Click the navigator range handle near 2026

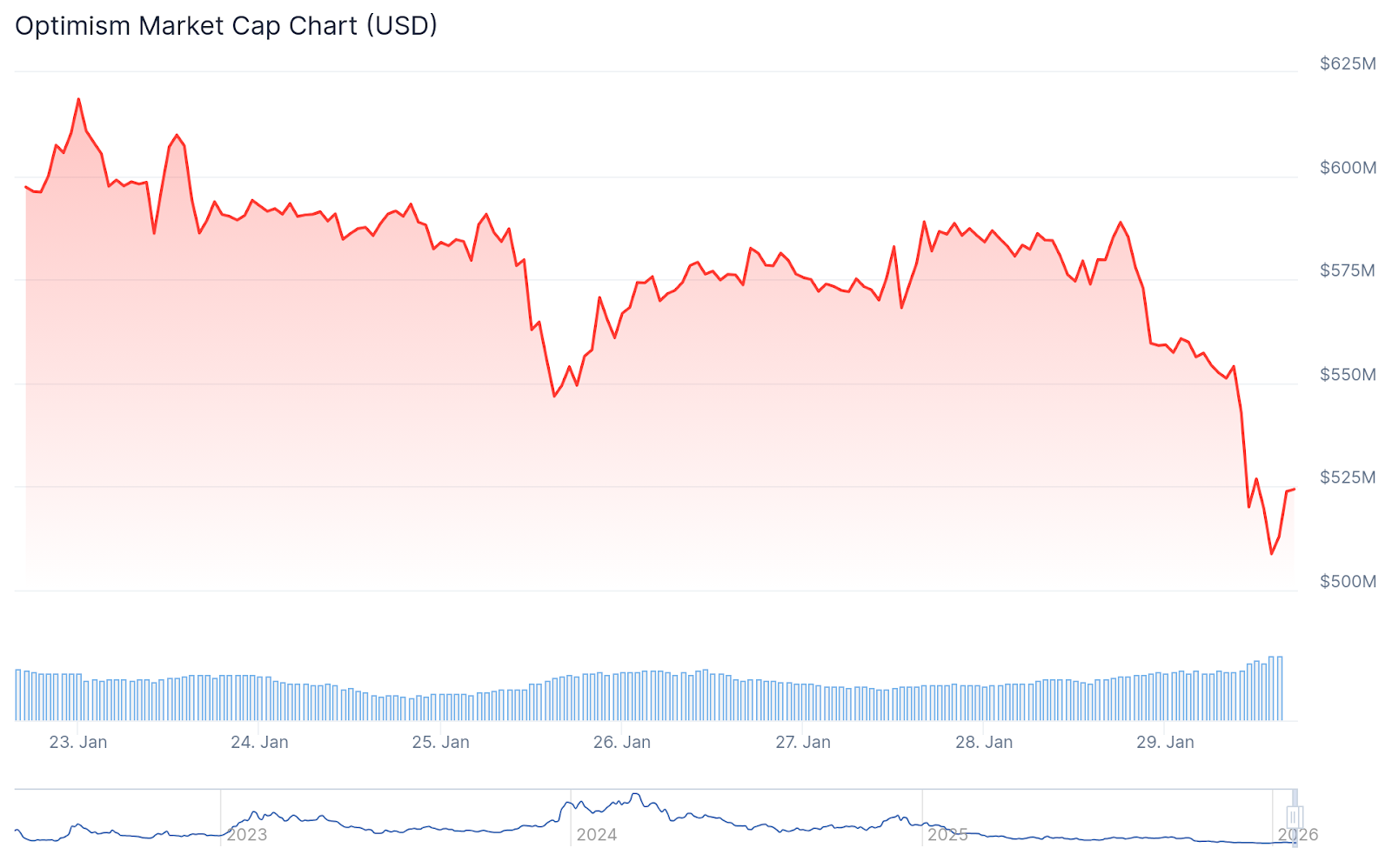tap(1294, 818)
